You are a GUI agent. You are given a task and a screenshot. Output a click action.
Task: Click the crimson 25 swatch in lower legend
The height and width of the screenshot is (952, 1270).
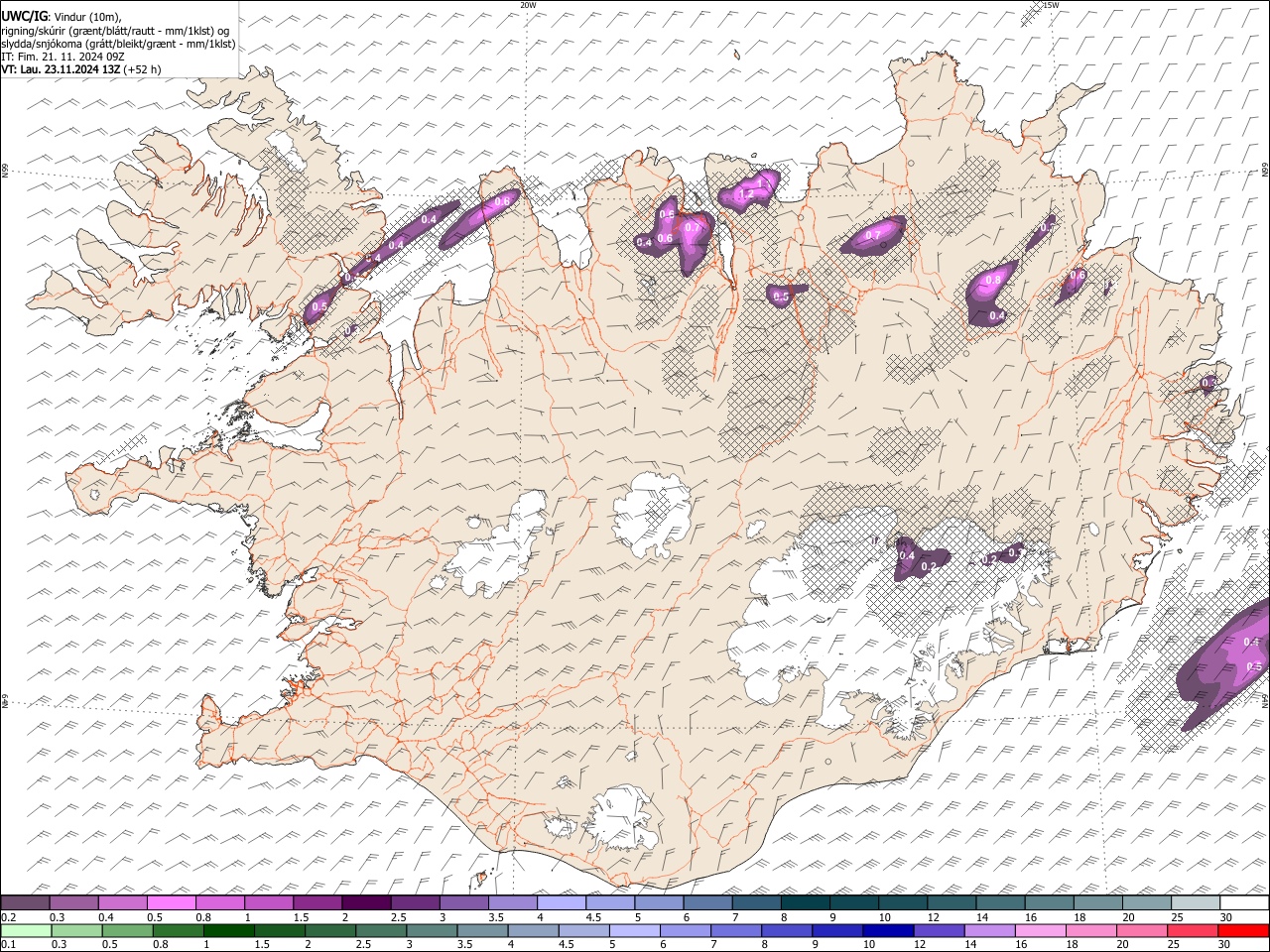1192,931
